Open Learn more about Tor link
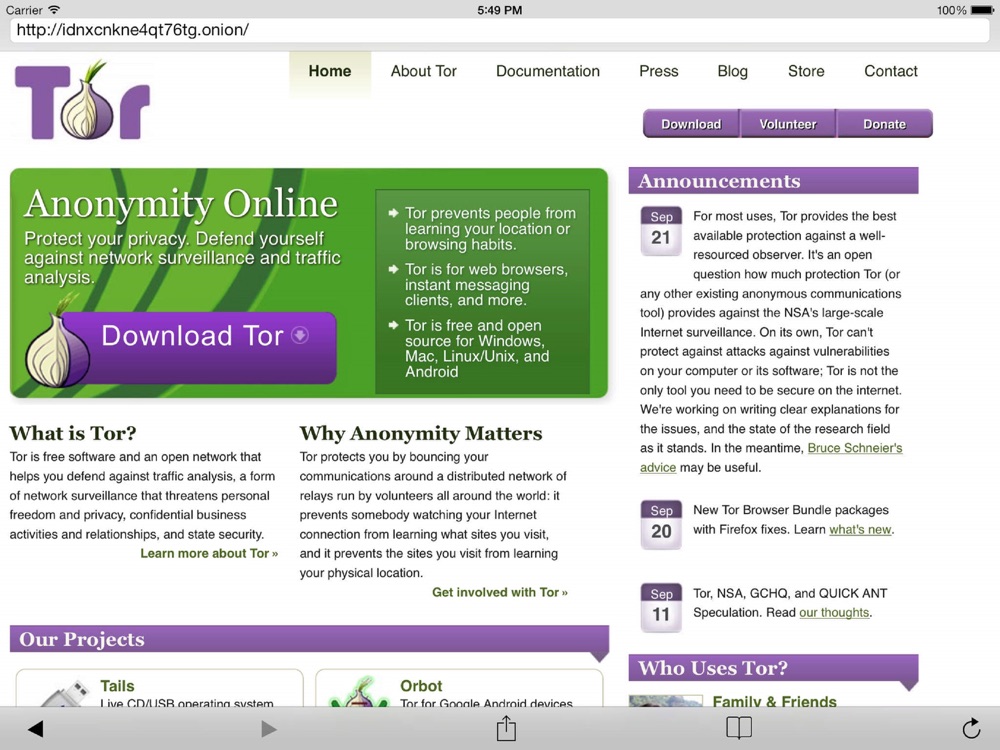The width and height of the screenshot is (1000, 750). point(209,554)
